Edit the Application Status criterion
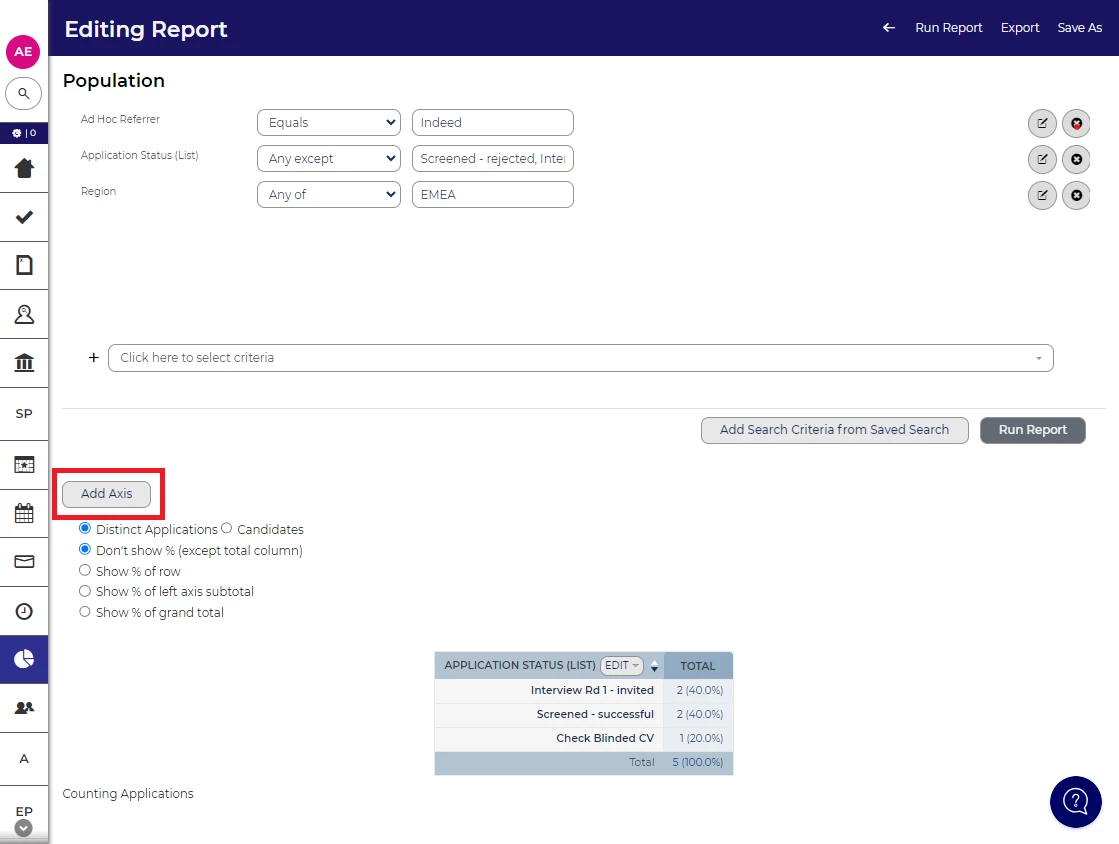Image resolution: width=1119 pixels, height=844 pixels. coord(1042,159)
